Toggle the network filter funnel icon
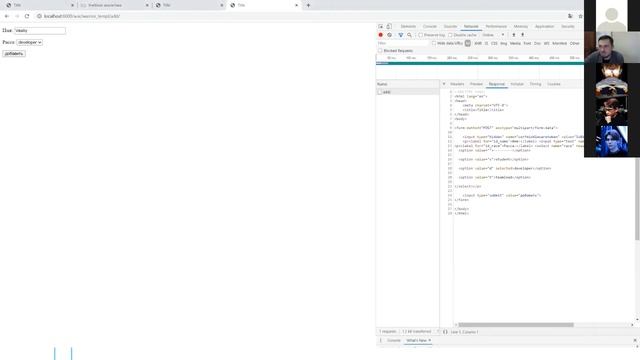 (x=400, y=35)
